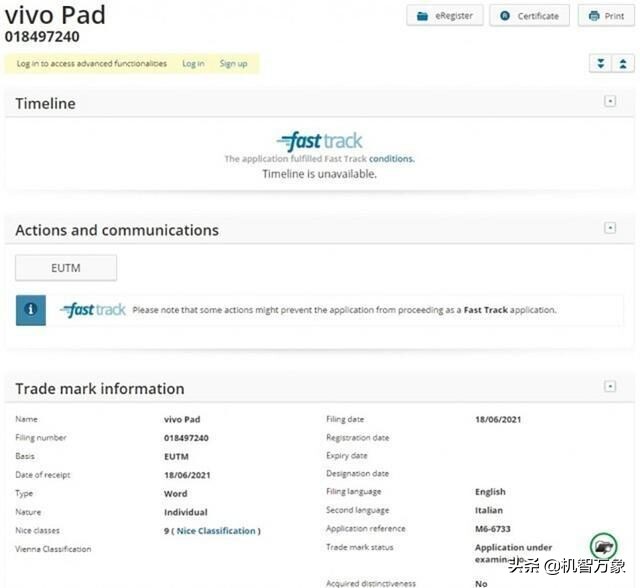Open the Fast Track conditions link
The width and height of the screenshot is (640, 588).
(391, 159)
